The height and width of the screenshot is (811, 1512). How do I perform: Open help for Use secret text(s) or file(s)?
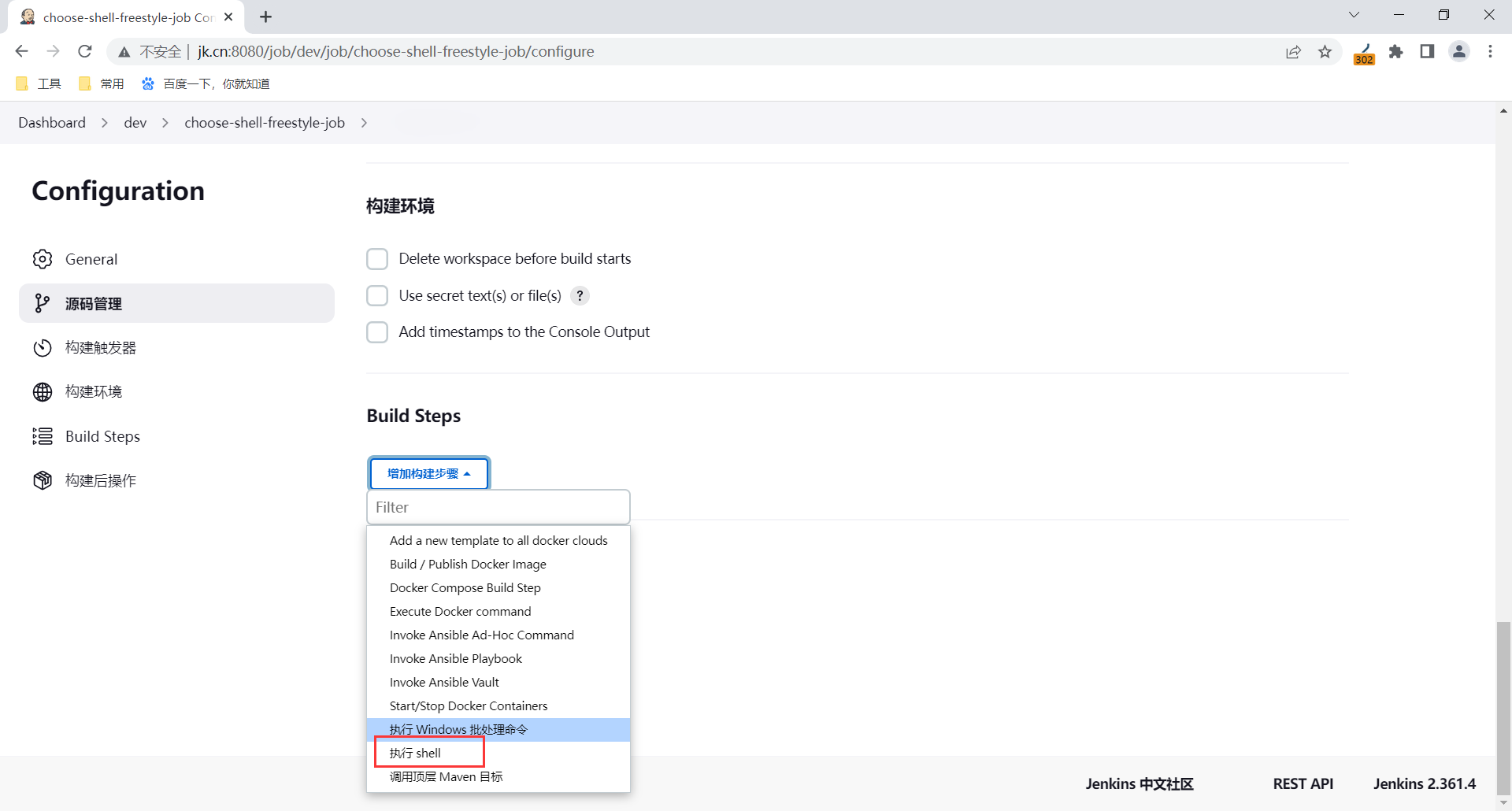point(580,295)
